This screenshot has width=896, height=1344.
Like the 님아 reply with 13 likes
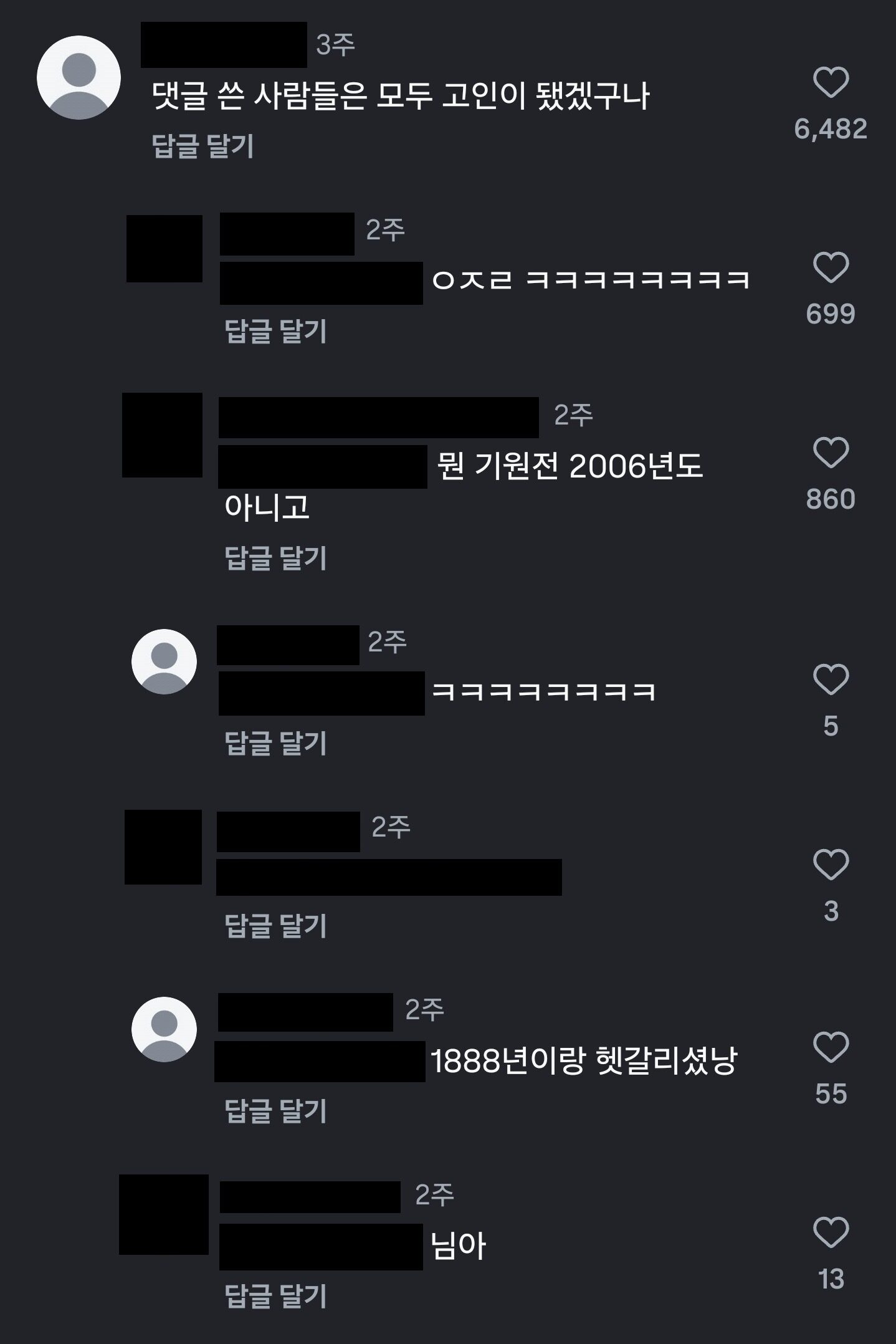pos(831,1232)
